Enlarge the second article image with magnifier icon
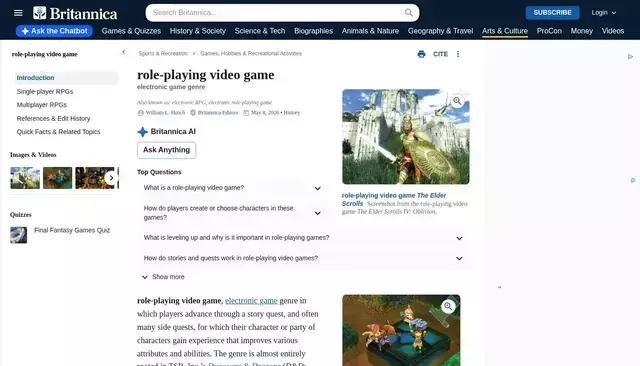The height and width of the screenshot is (366, 640). pos(448,306)
